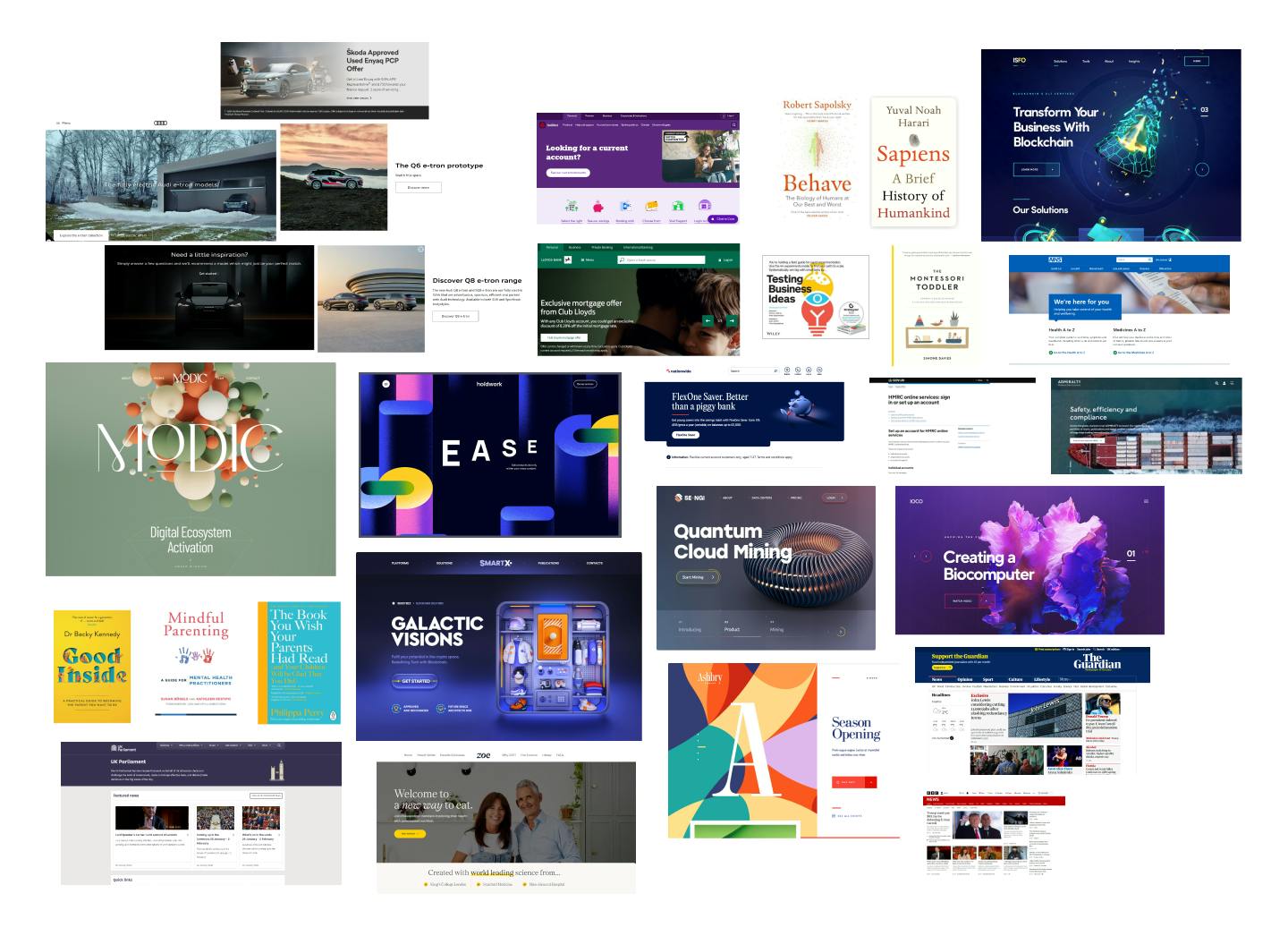Select the pink piggy bank savings icon on NatWest
Viewport: 1288px width, 936px height.
click(598, 206)
